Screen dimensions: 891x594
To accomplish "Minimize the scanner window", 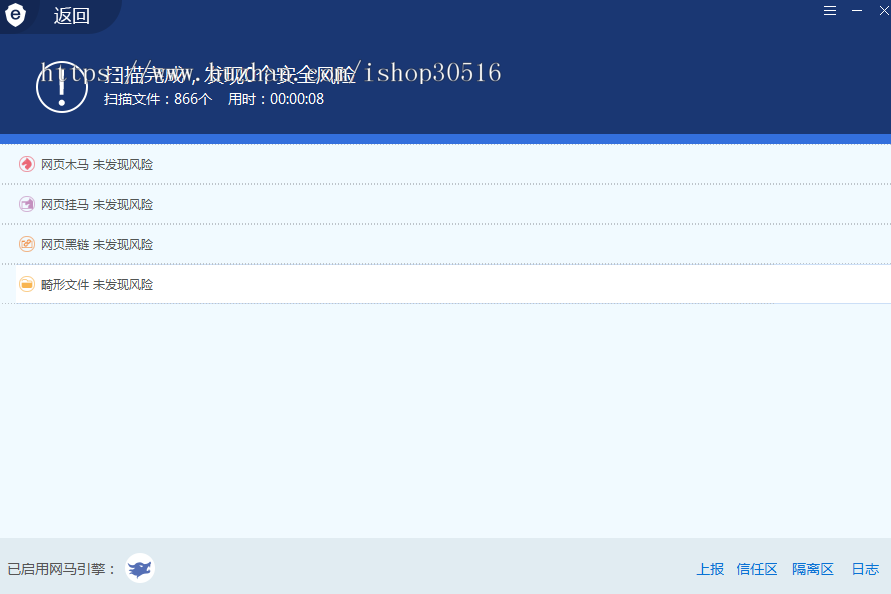I will pyautogui.click(x=857, y=11).
